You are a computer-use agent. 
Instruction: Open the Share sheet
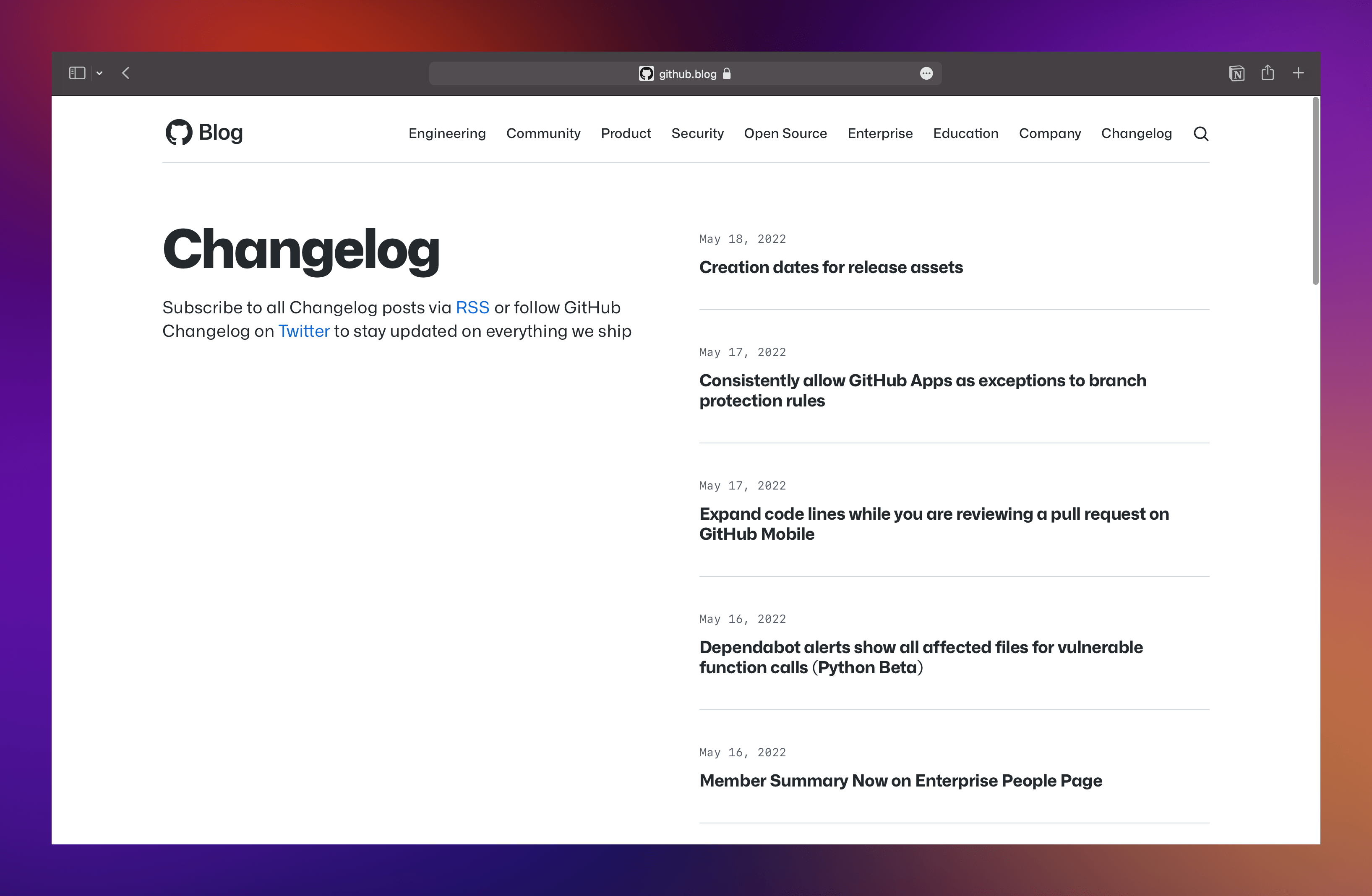tap(1268, 73)
